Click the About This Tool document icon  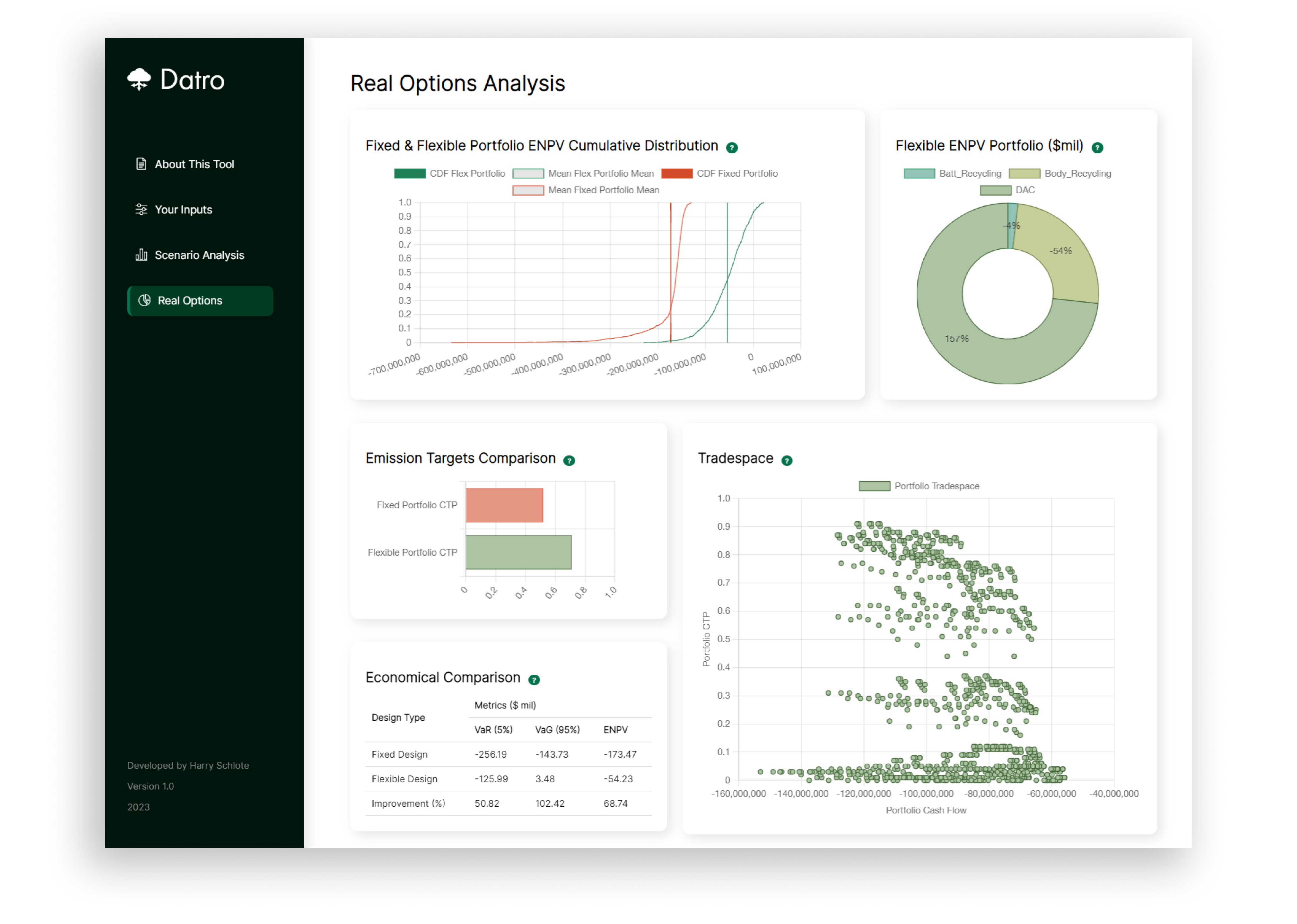(x=141, y=164)
